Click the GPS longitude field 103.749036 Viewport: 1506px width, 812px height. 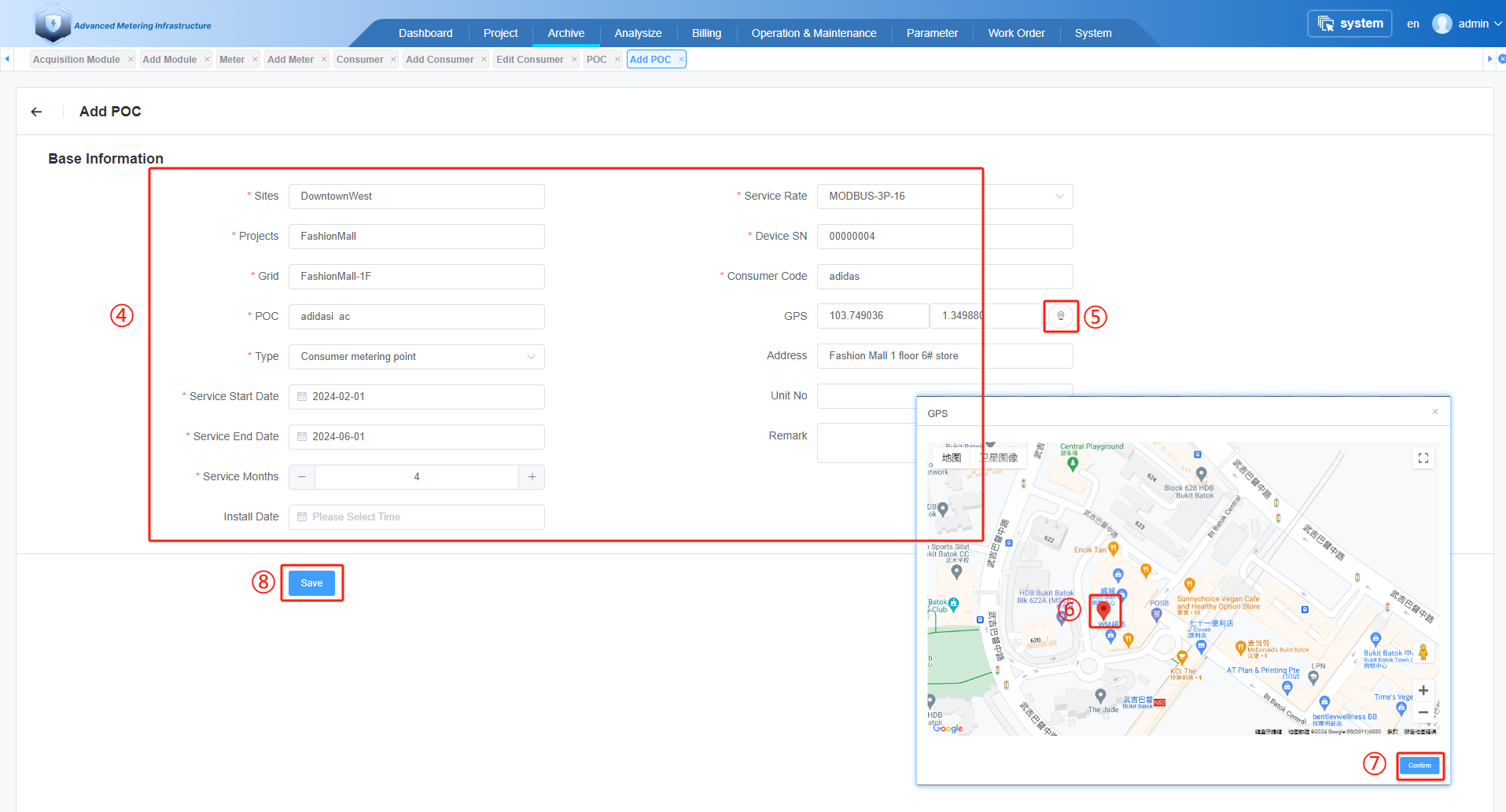[873, 316]
